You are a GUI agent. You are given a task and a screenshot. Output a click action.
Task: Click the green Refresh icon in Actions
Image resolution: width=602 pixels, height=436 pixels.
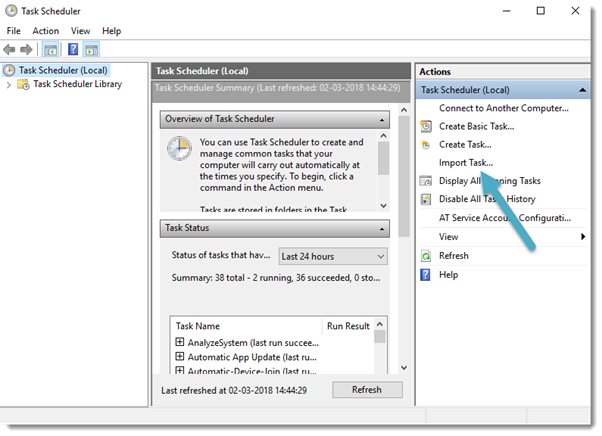coord(426,256)
